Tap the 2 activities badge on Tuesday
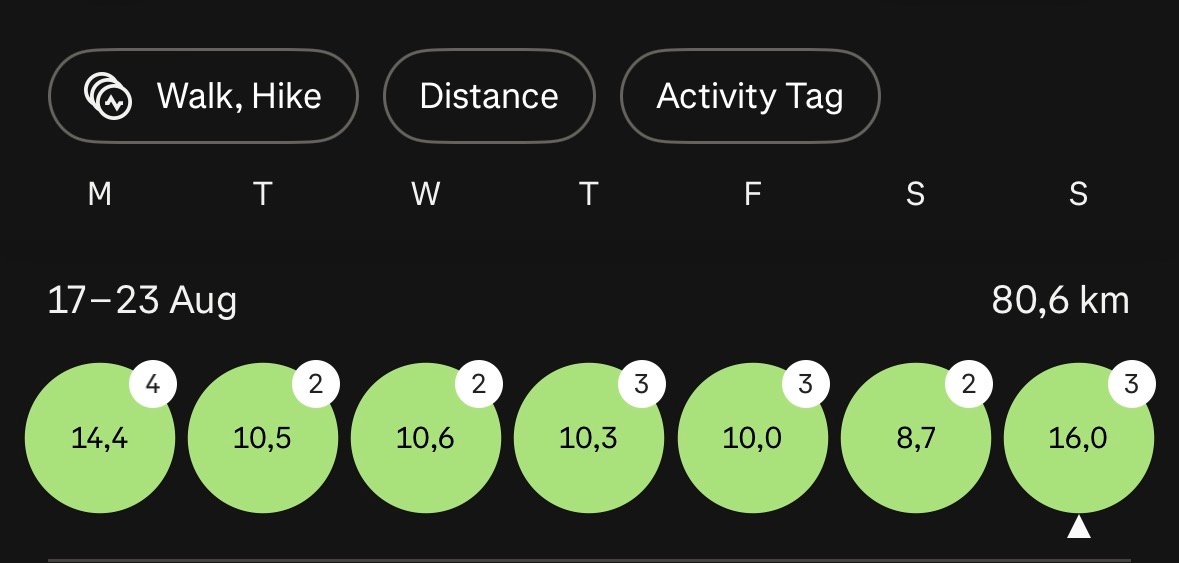The width and height of the screenshot is (1179, 563). coord(316,384)
